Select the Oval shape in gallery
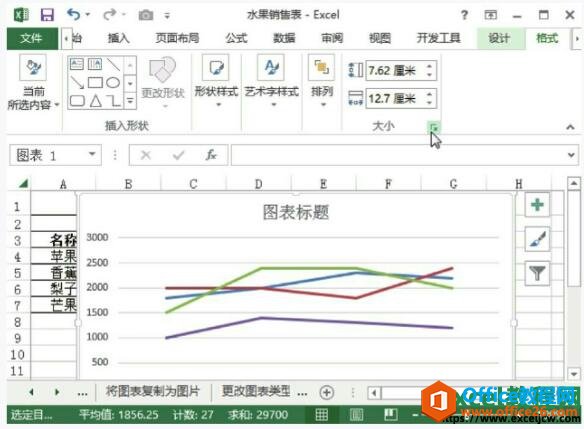 click(113, 82)
